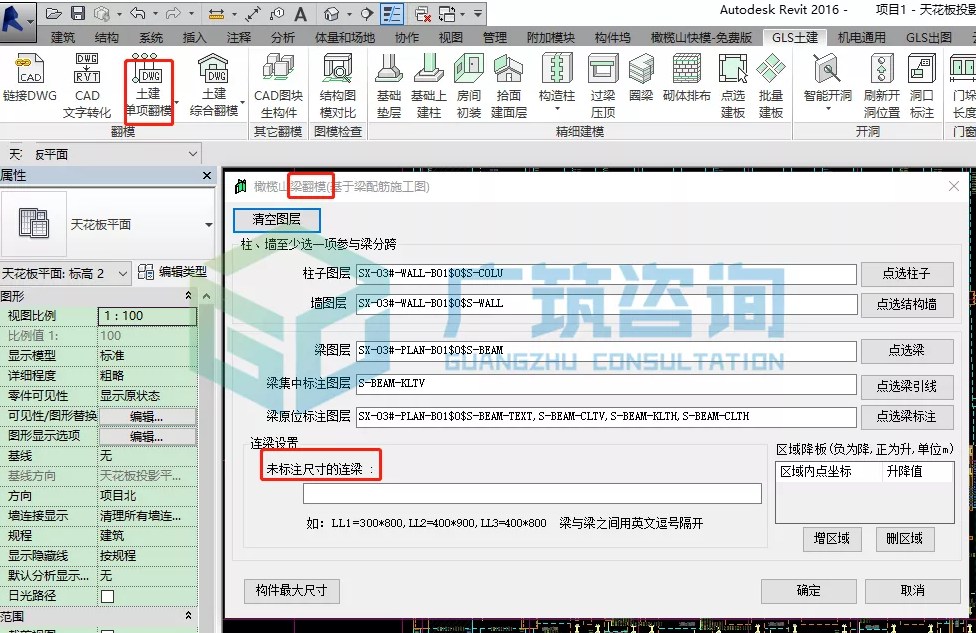Image resolution: width=976 pixels, height=633 pixels.
Task: Click 点选梁引线 button
Action: [x=907, y=387]
